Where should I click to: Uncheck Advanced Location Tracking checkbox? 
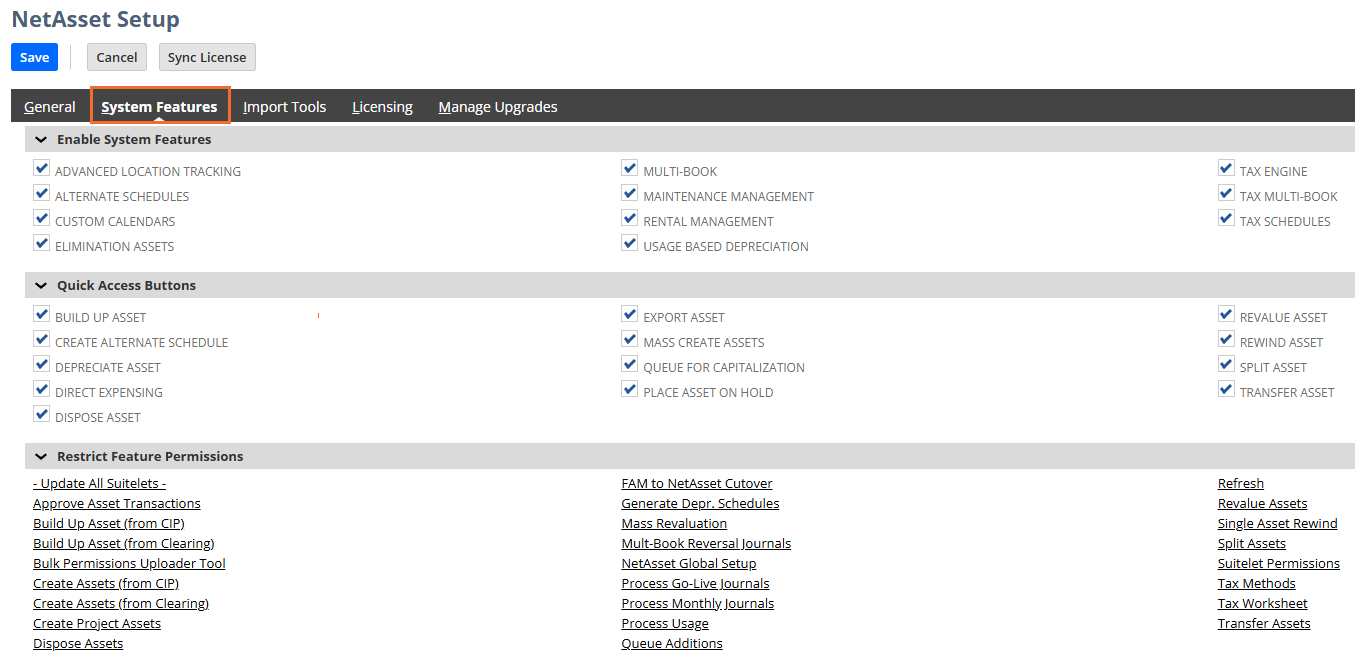pyautogui.click(x=41, y=169)
